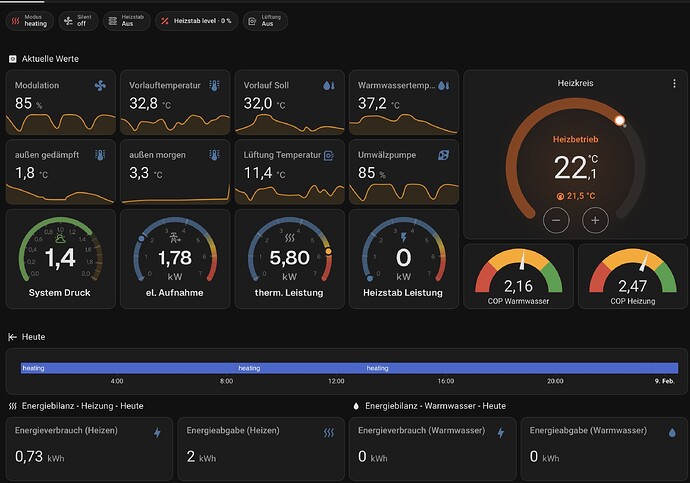This screenshot has height=483, width=690.
Task: Click the heating icon beside Energiebilanz Heizung heading
Action: pyautogui.click(x=13, y=406)
